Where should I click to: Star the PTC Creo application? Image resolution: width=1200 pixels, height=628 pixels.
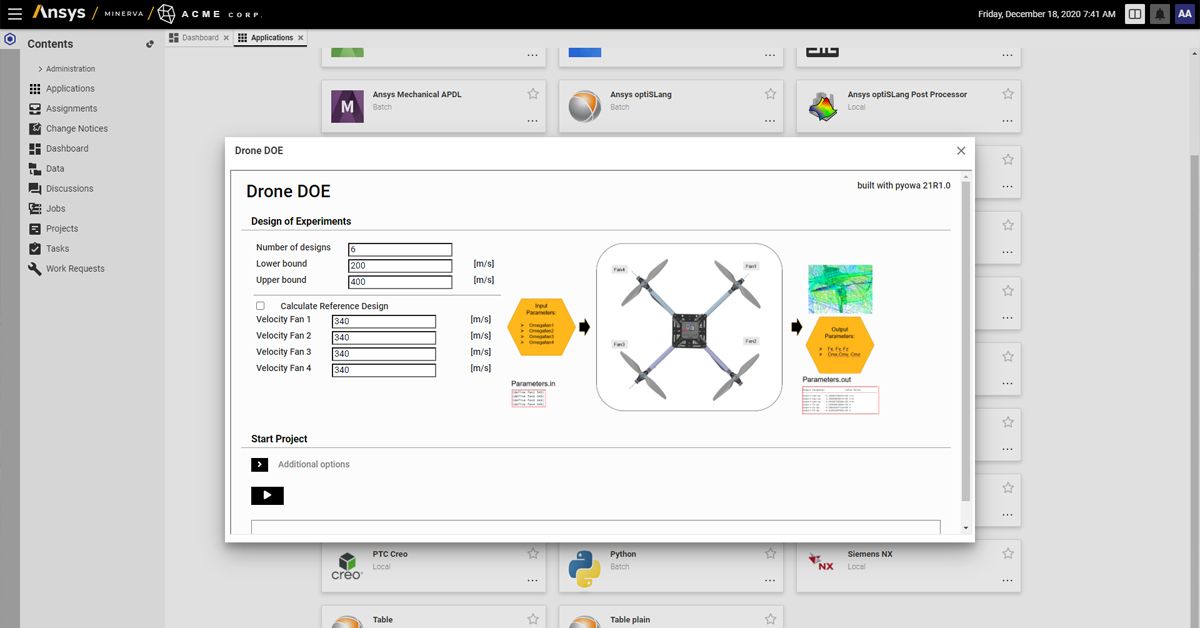tap(533, 553)
